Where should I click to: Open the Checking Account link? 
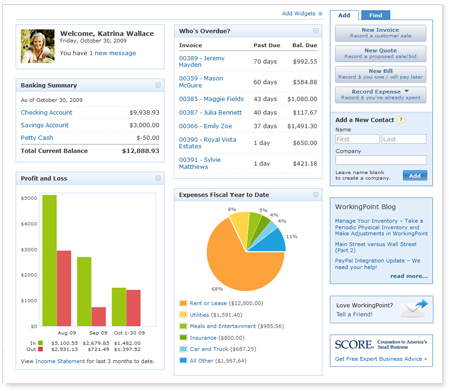tap(46, 112)
